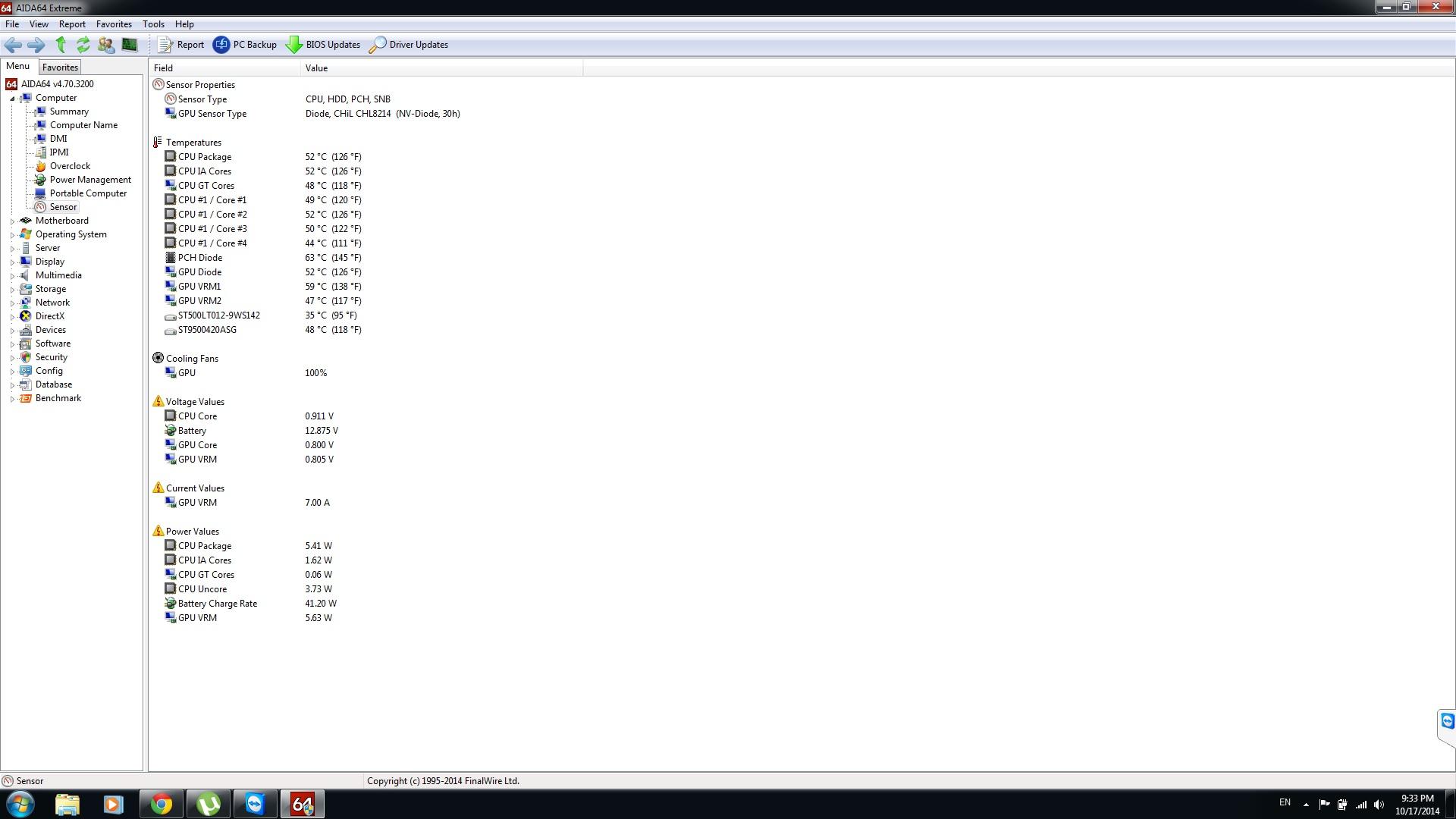Click the Cooling Fans section icon
Viewport: 1456px width, 819px height.
(158, 358)
